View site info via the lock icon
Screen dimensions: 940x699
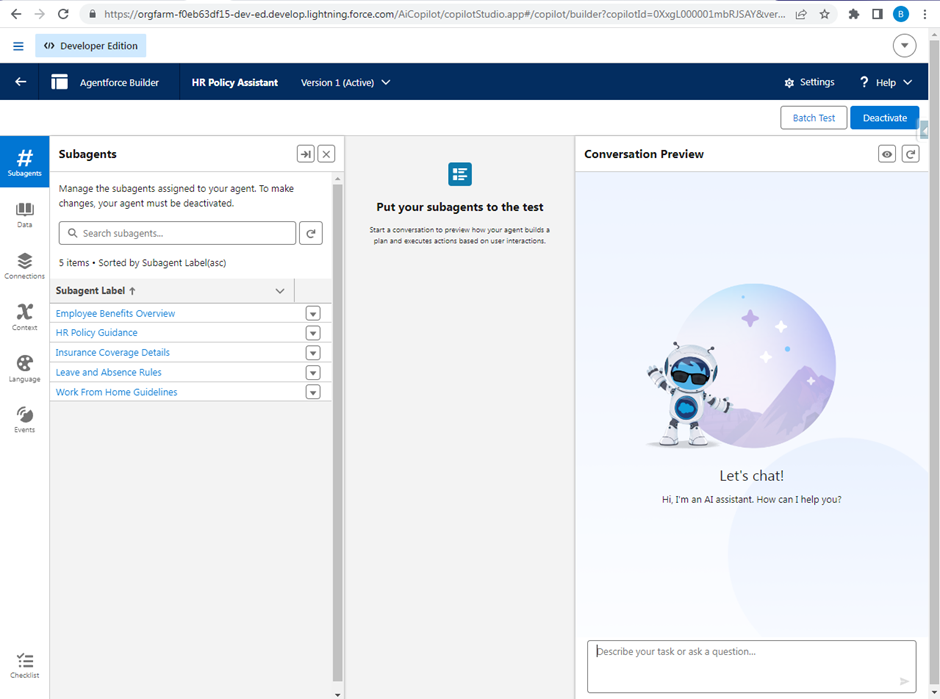(92, 14)
